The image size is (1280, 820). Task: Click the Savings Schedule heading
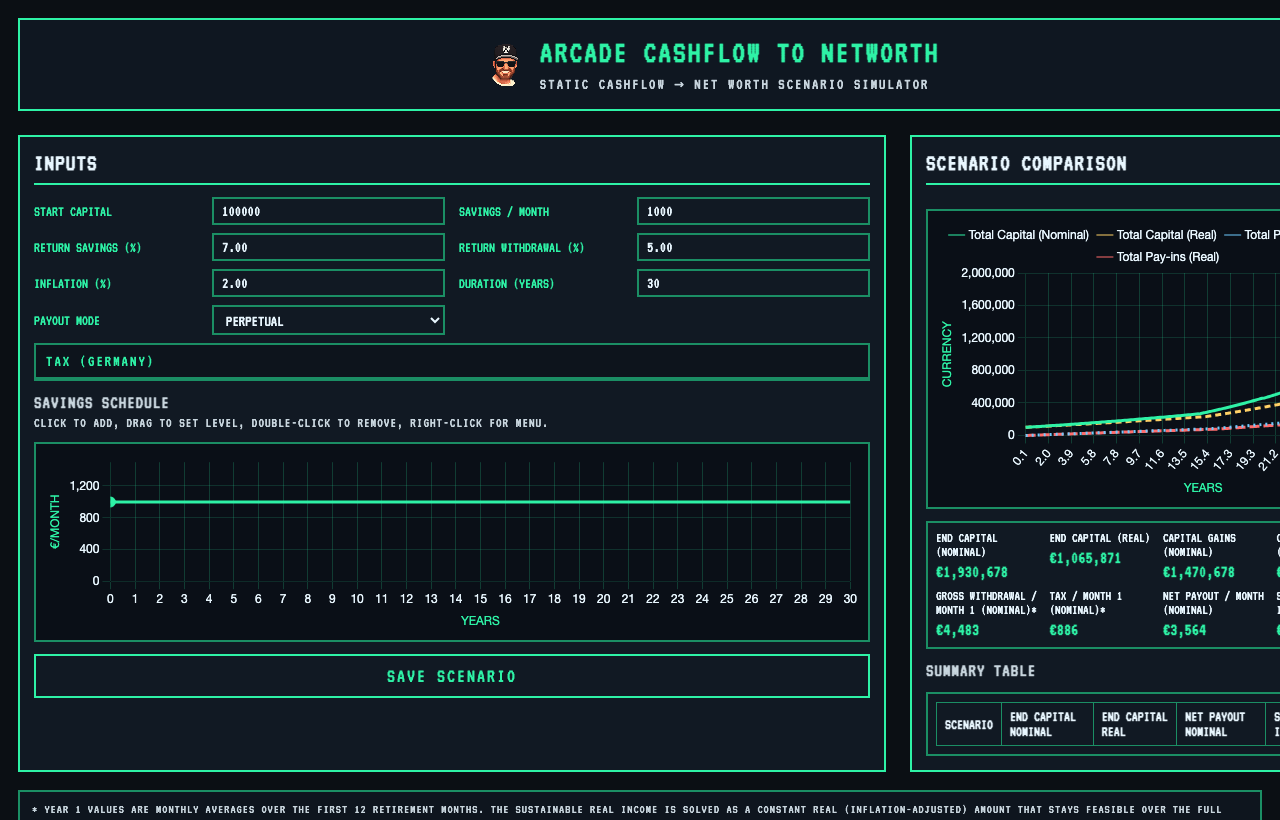[x=101, y=403]
